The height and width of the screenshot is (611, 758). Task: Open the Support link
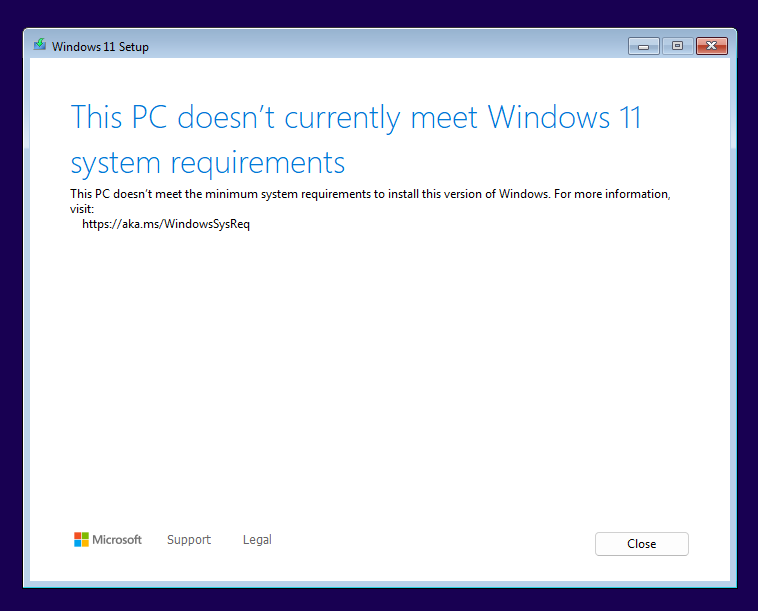tap(189, 539)
